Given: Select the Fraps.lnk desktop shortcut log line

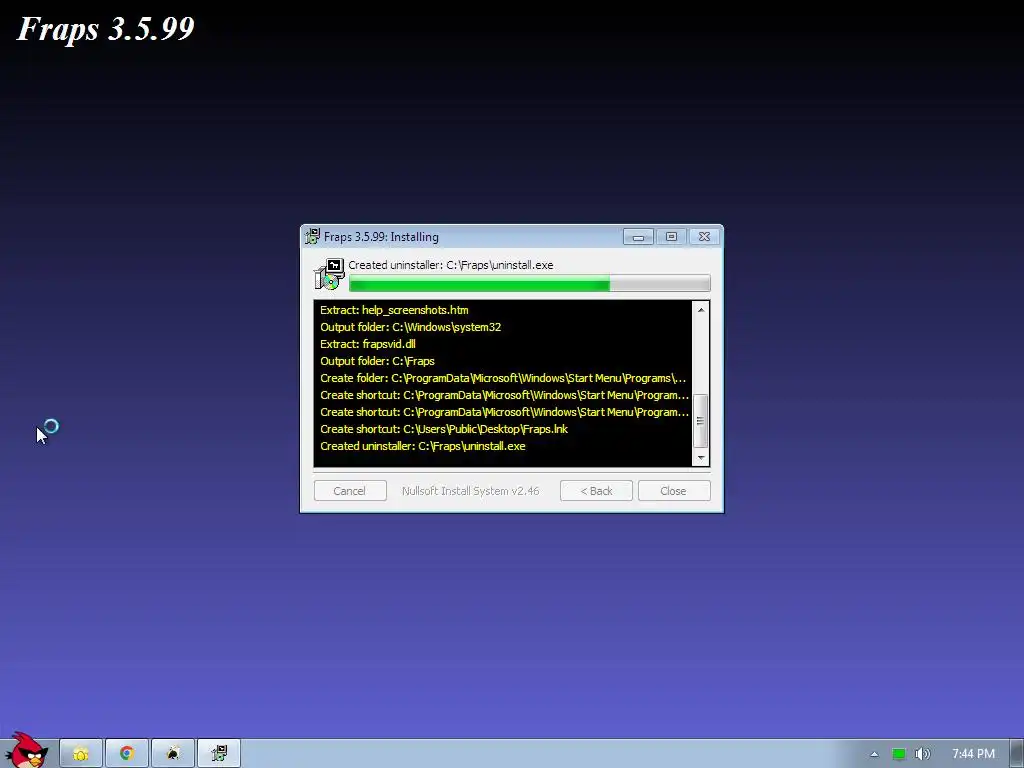Looking at the screenshot, I should (x=444, y=429).
